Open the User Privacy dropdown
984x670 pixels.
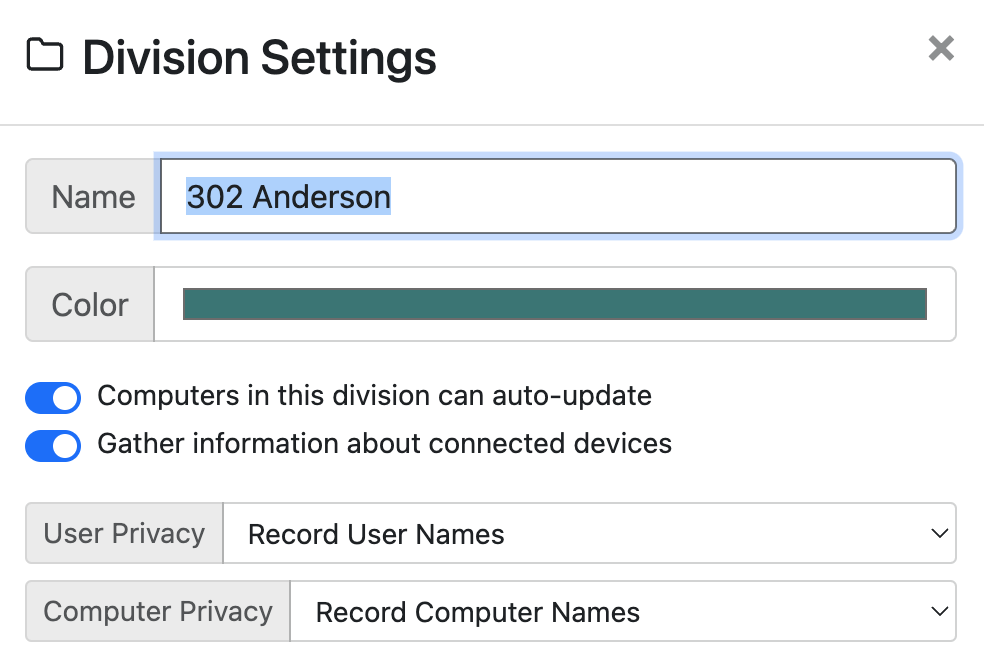pos(589,533)
